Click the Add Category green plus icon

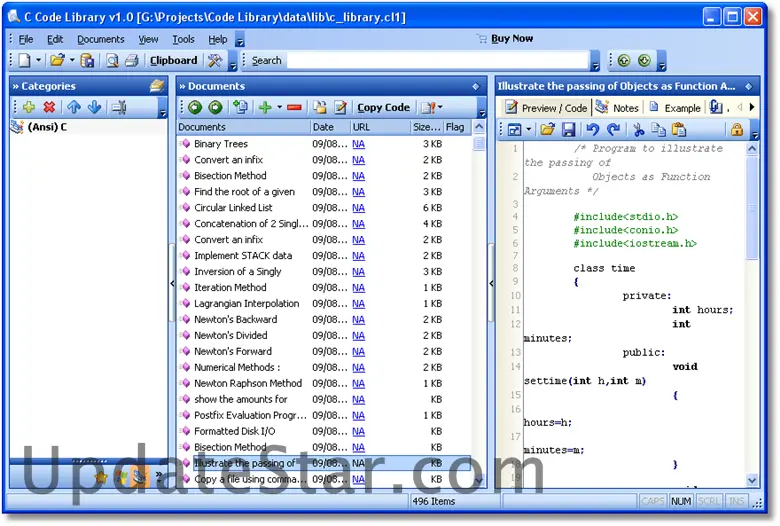click(x=29, y=106)
